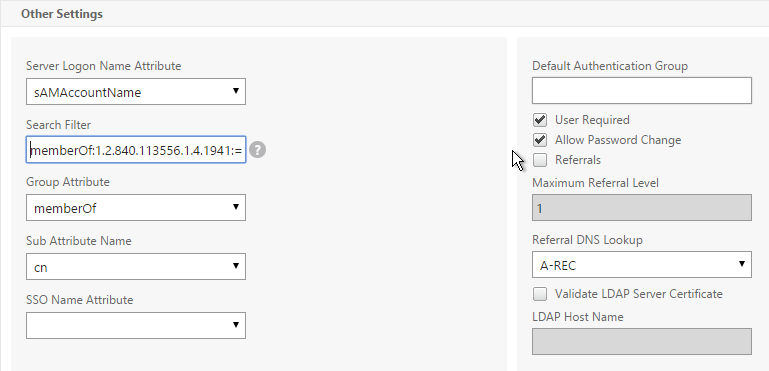Click the Search Filter help question mark icon
Image resolution: width=769 pixels, height=371 pixels.
tap(257, 150)
